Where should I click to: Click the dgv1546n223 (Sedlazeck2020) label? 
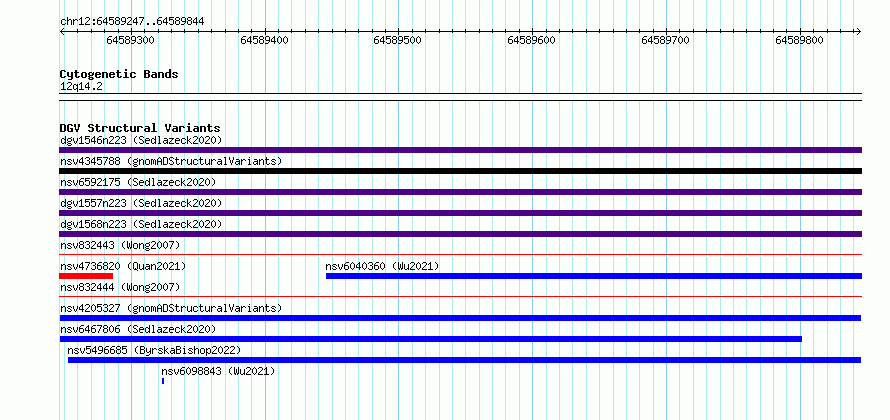point(141,140)
